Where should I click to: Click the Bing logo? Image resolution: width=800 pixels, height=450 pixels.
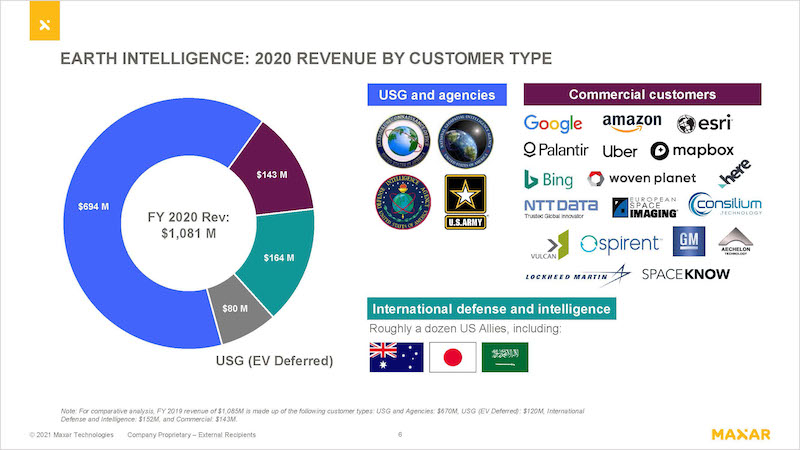pyautogui.click(x=548, y=180)
